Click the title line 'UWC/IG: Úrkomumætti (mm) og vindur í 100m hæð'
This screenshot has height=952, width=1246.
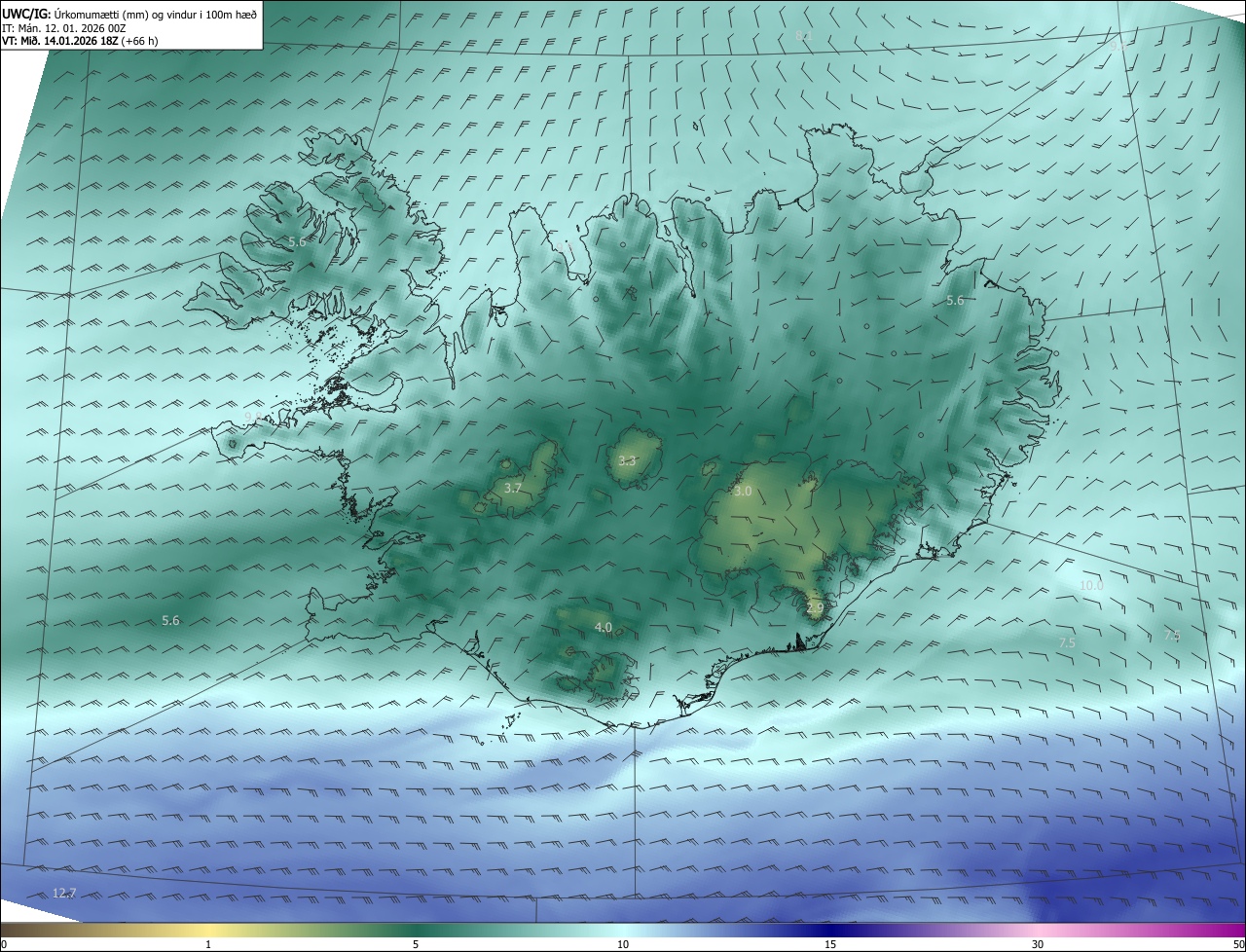click(129, 14)
